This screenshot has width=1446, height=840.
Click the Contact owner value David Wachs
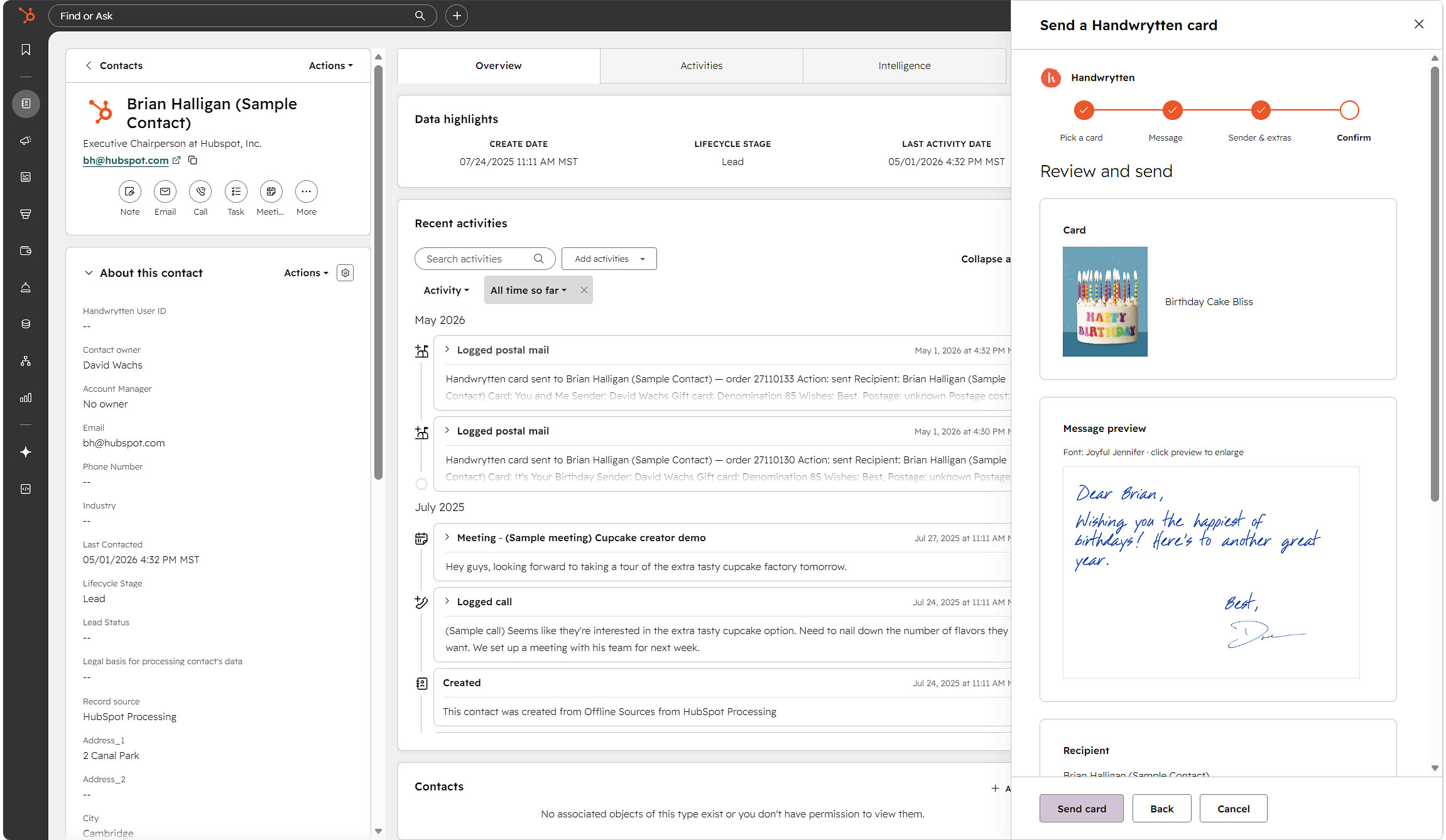(113, 365)
